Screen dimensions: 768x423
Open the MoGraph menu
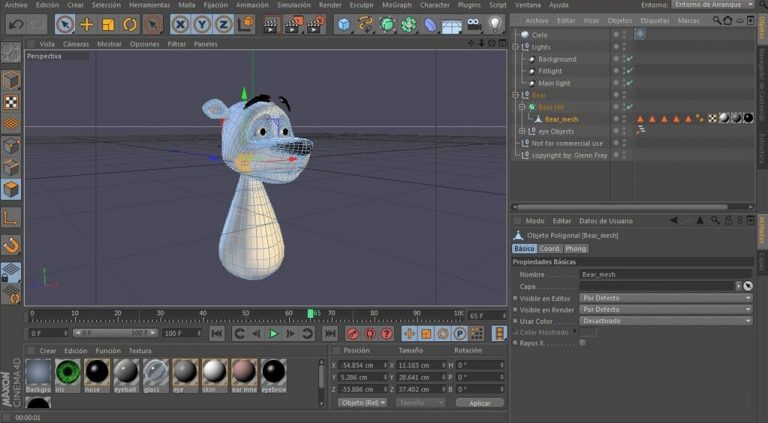[397, 5]
